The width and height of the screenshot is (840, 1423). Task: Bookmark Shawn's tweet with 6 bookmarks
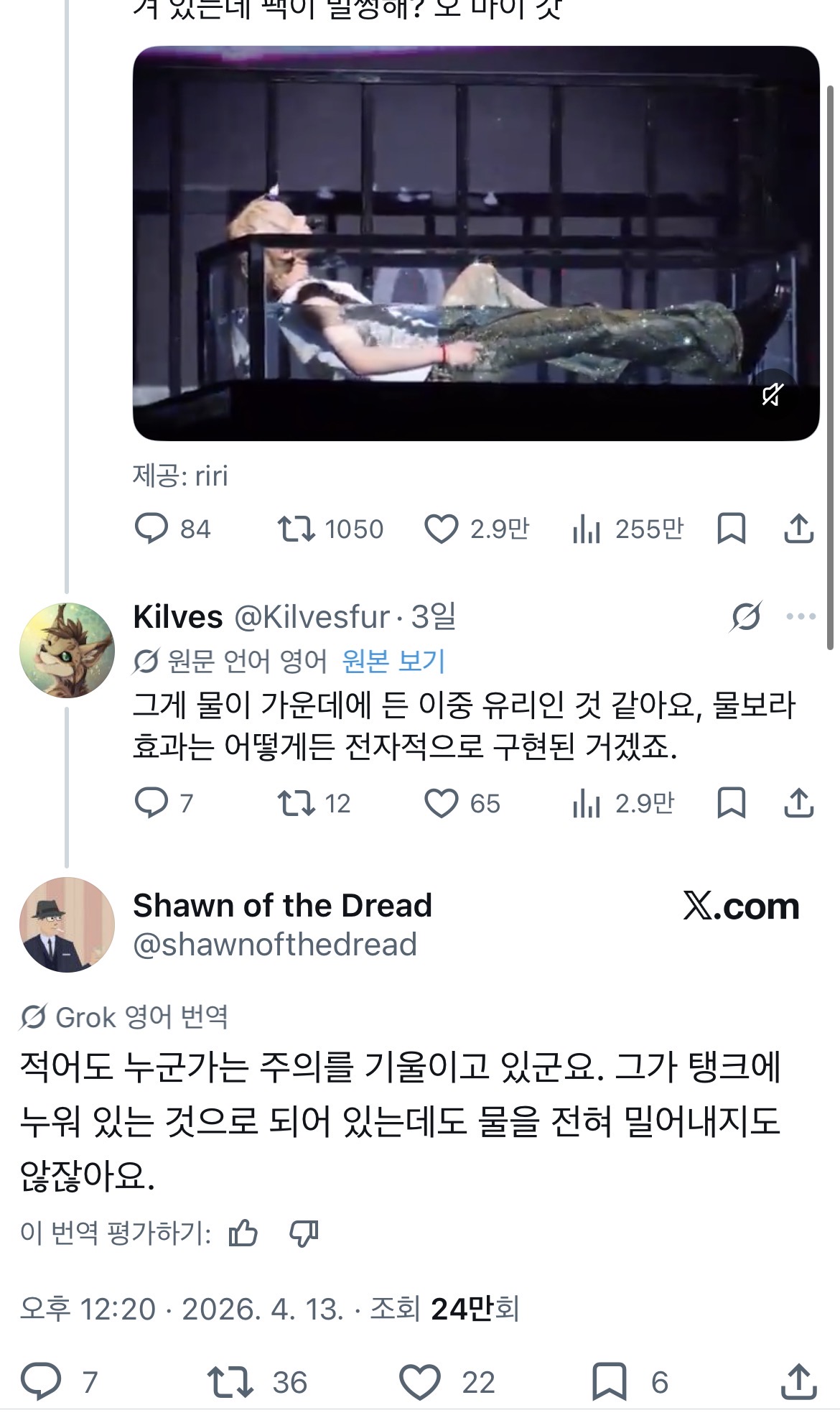[609, 1381]
